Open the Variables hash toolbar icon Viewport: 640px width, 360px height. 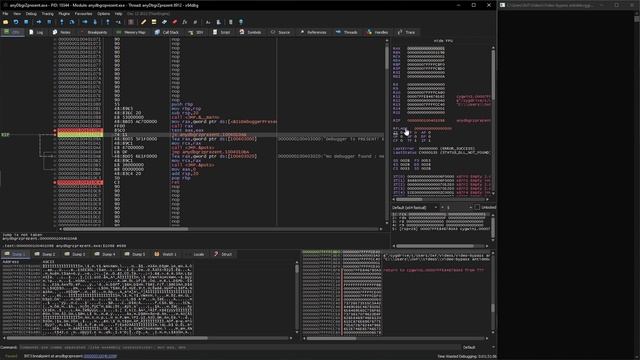[x=195, y=22]
